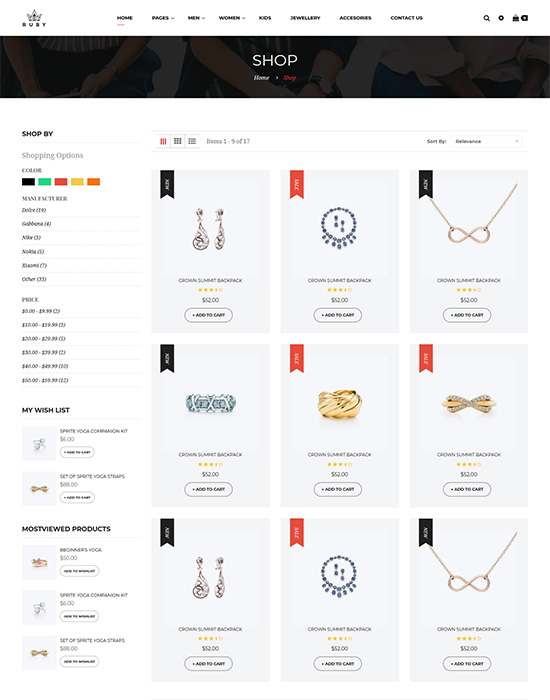The height and width of the screenshot is (700, 550).
Task: Filter by Xiaomi manufacturer
Action: click(34, 265)
